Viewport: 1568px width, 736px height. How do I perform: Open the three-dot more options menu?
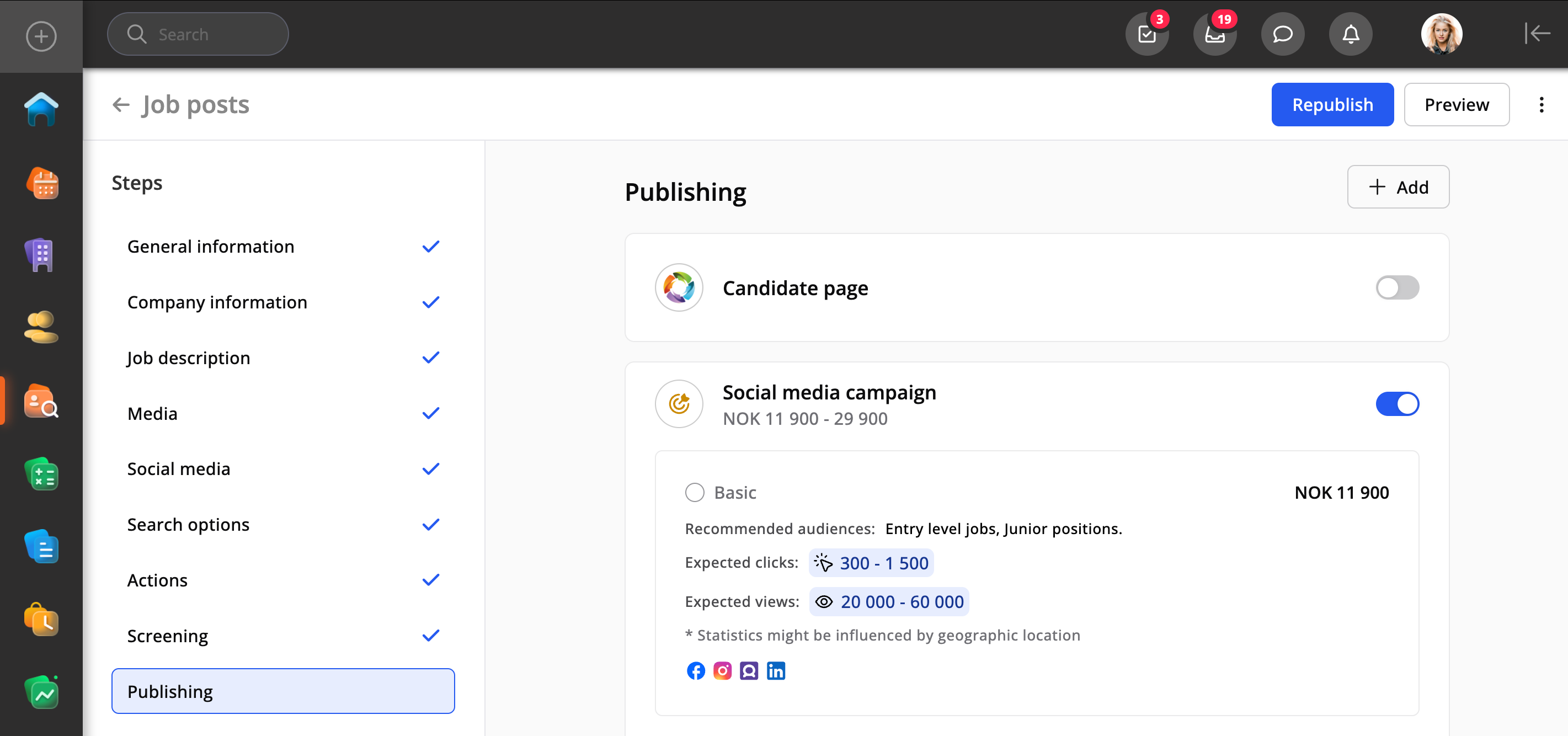tap(1541, 105)
